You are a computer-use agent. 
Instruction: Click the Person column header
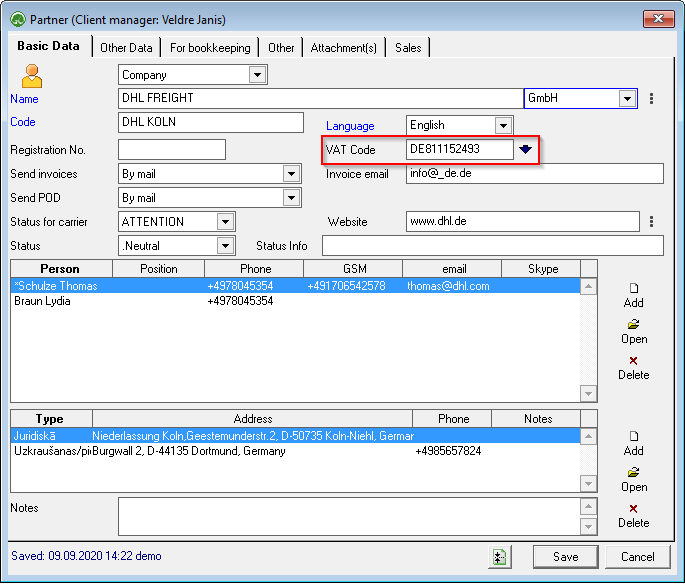point(61,269)
